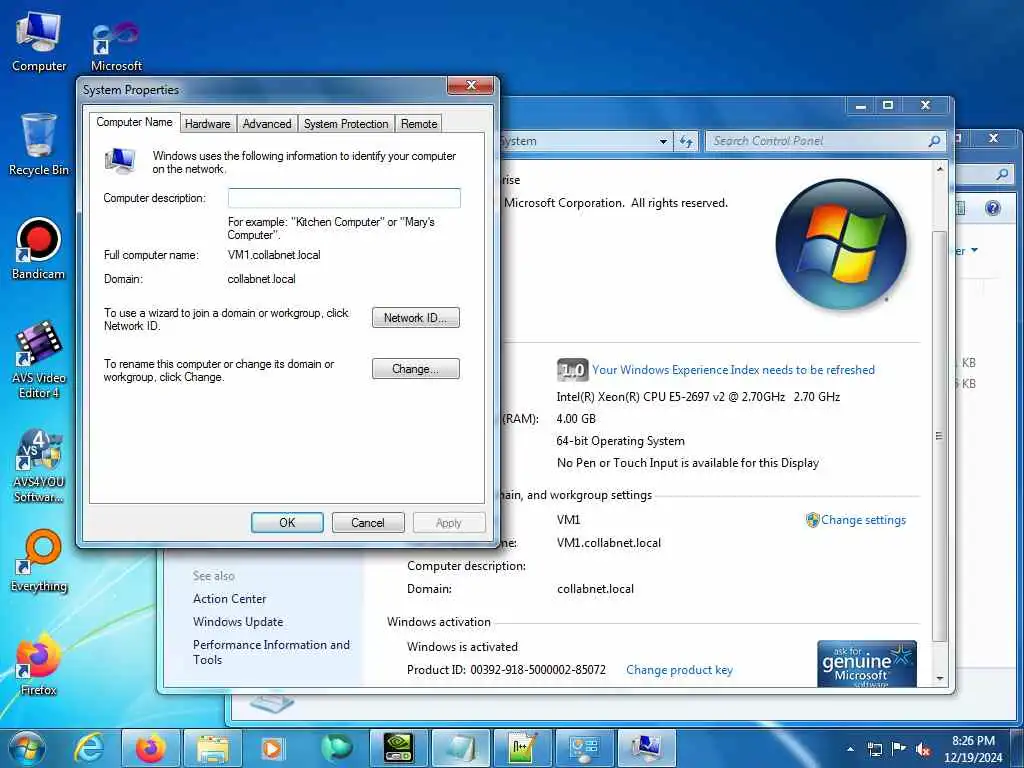Open Action Center flag tray icon
Screen dimensions: 1024x768
899,749
